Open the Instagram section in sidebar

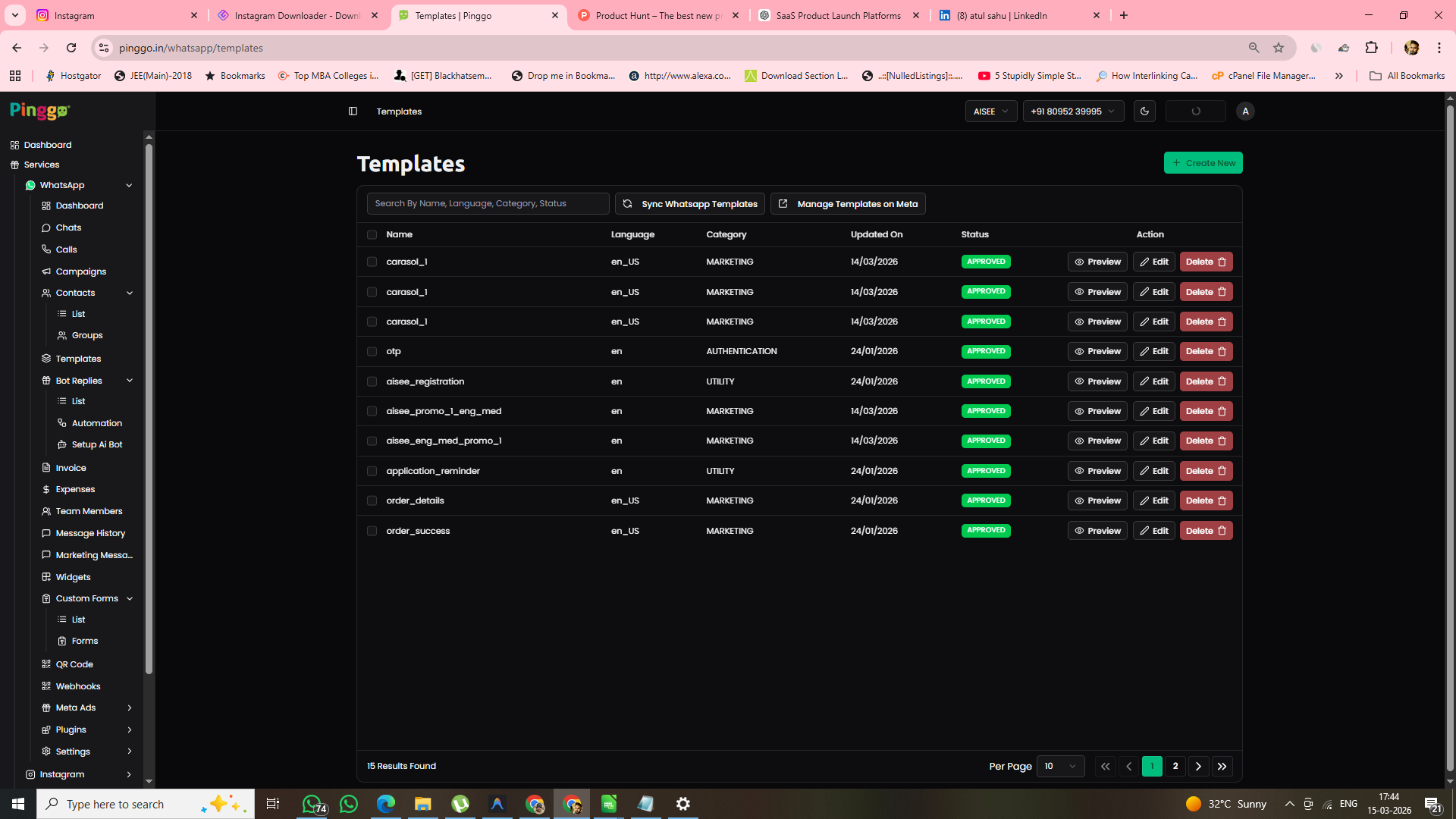pyautogui.click(x=61, y=773)
